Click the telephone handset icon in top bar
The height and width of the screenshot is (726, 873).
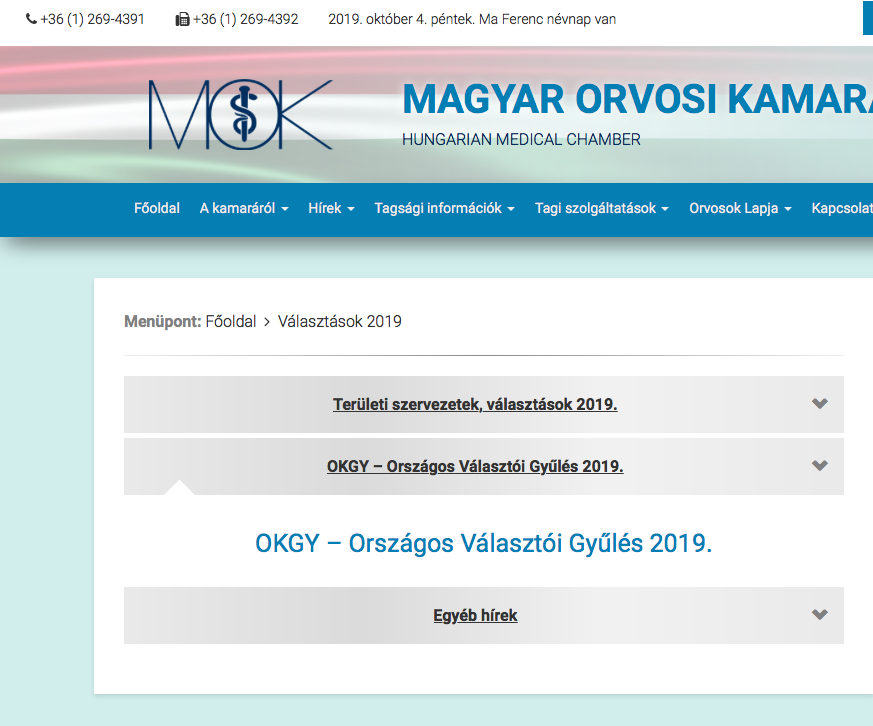(32, 19)
